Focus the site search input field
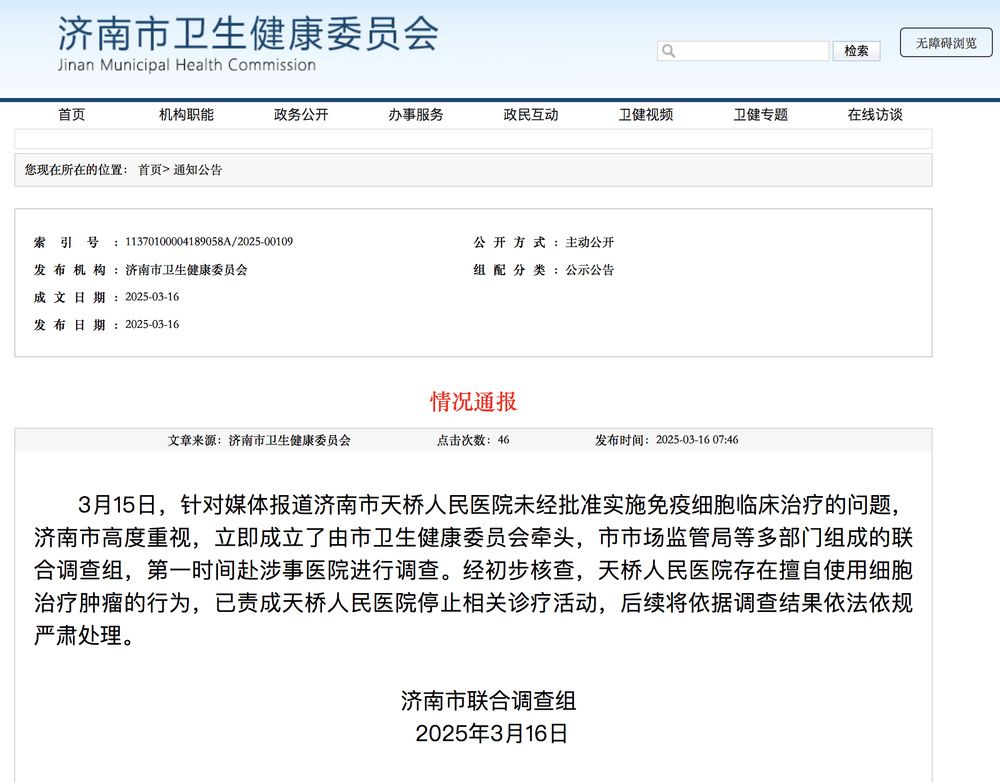The width and height of the screenshot is (1000, 783). [744, 50]
